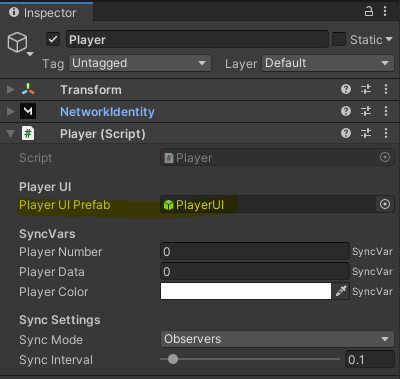Viewport: 400px width, 379px height.
Task: Click the Tag label text
Action: (x=53, y=64)
